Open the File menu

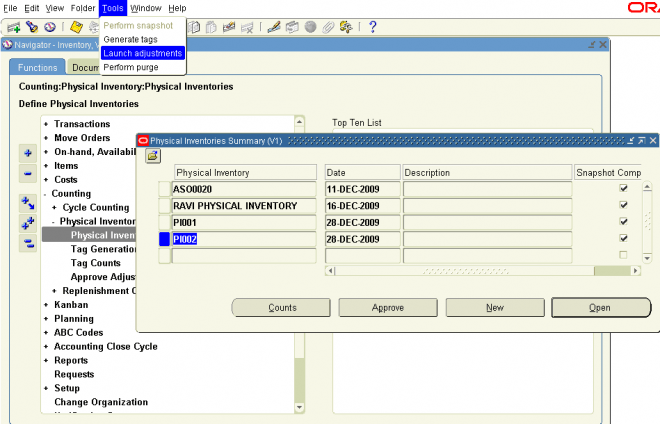click(x=10, y=8)
